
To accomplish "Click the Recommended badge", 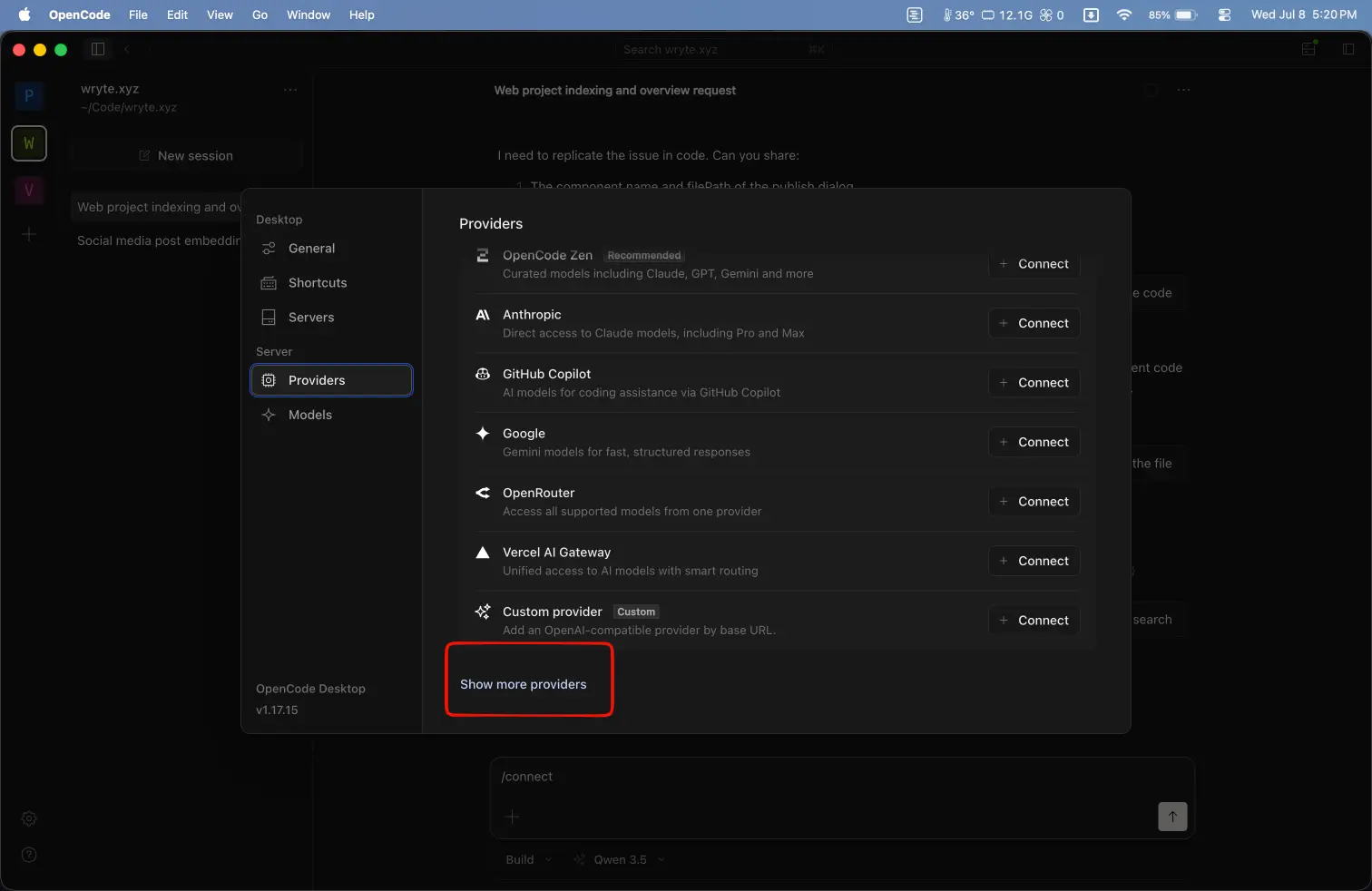I will (x=644, y=256).
